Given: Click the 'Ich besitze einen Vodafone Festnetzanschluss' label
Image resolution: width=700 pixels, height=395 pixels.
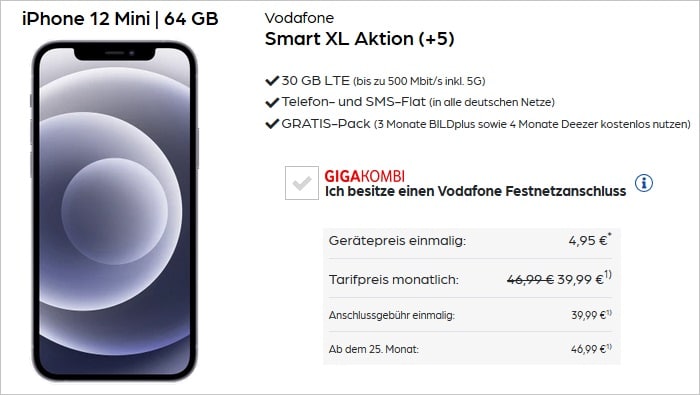Looking at the screenshot, I should [x=475, y=191].
